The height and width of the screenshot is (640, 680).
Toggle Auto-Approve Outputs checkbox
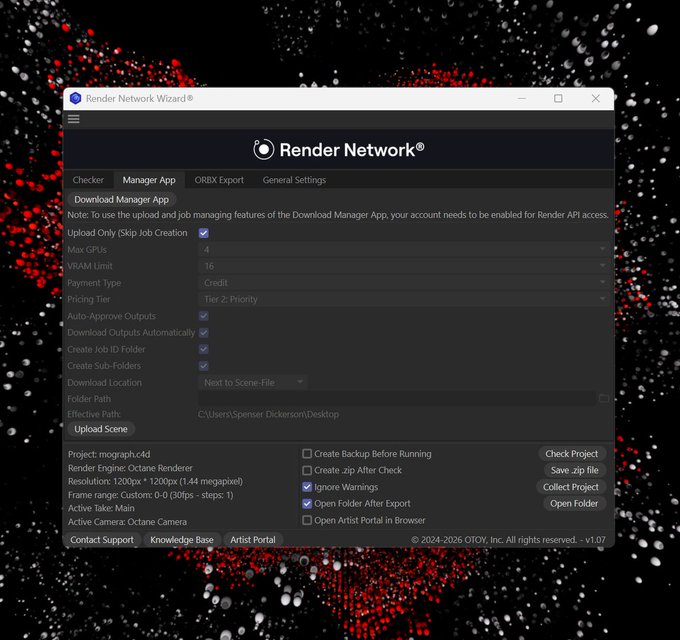pos(203,316)
